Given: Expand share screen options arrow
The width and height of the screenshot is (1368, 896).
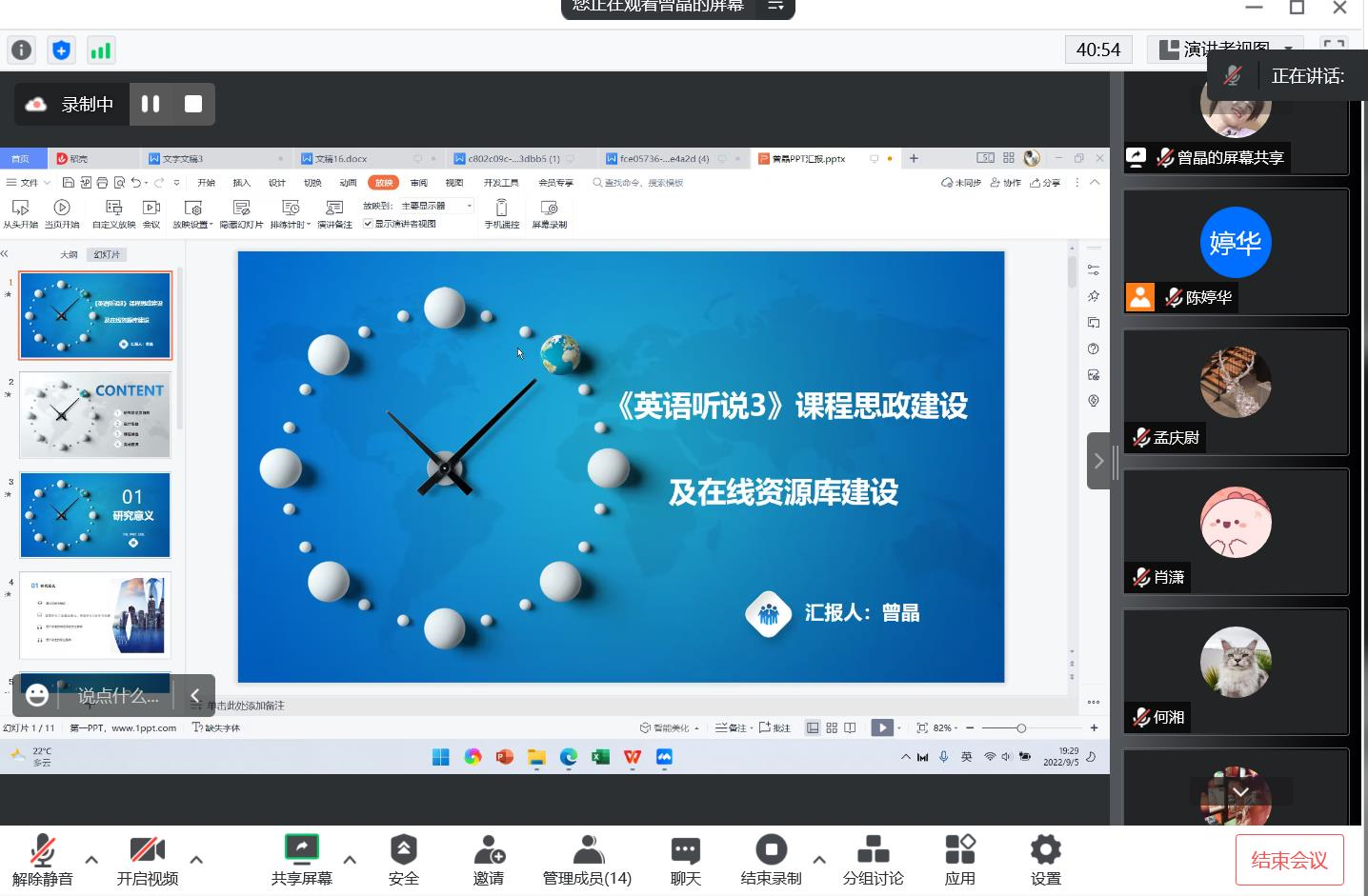Looking at the screenshot, I should pos(350,860).
